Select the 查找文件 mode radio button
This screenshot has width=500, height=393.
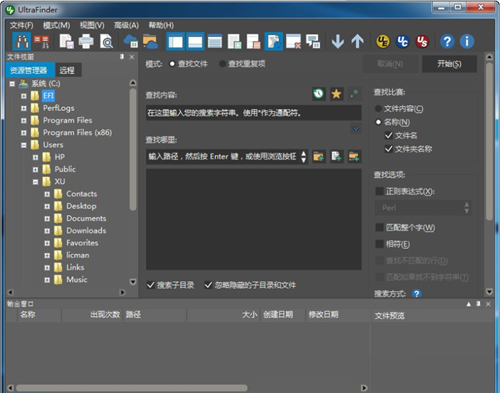[172, 64]
